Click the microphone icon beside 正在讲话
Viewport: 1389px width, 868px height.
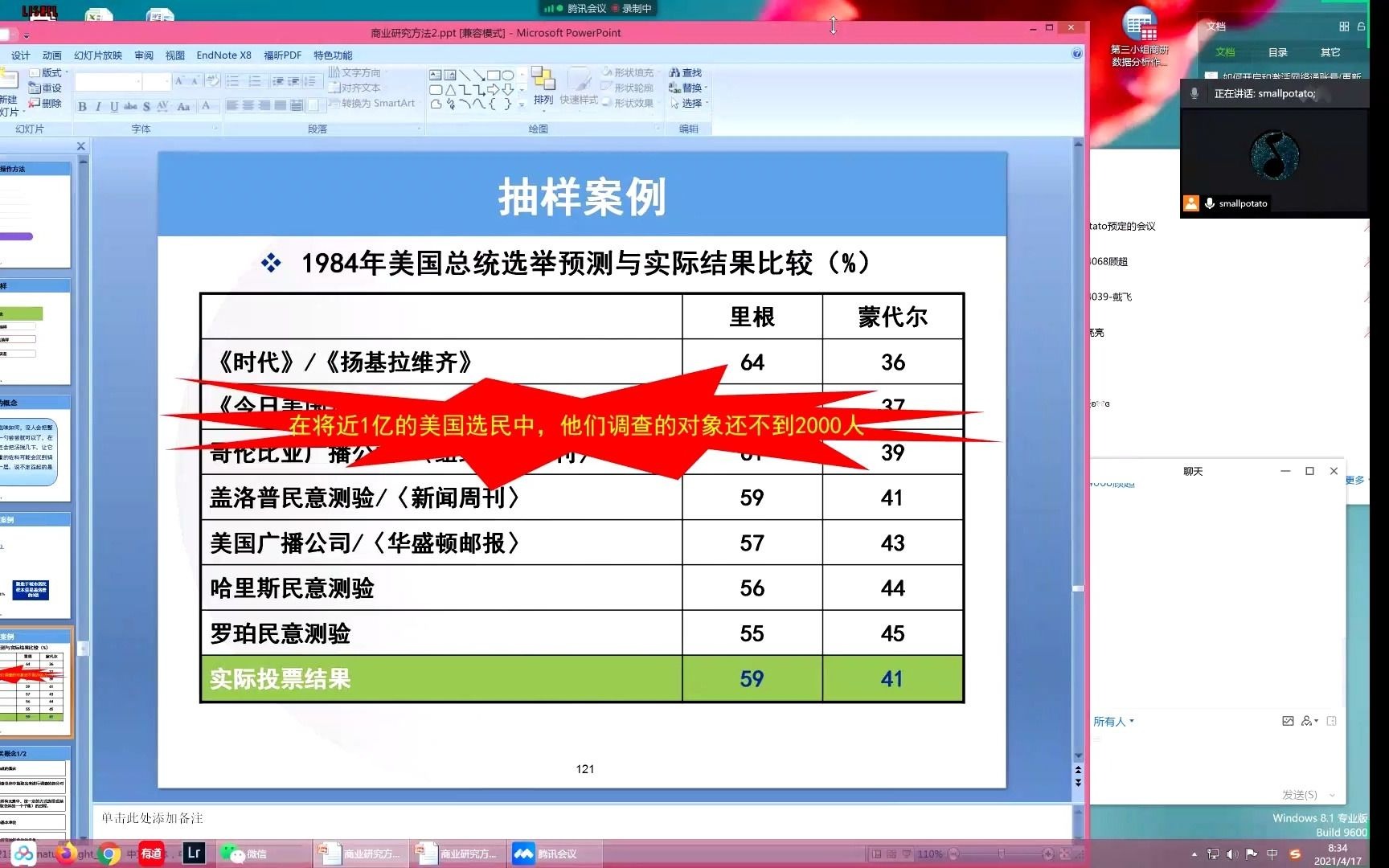[1194, 93]
